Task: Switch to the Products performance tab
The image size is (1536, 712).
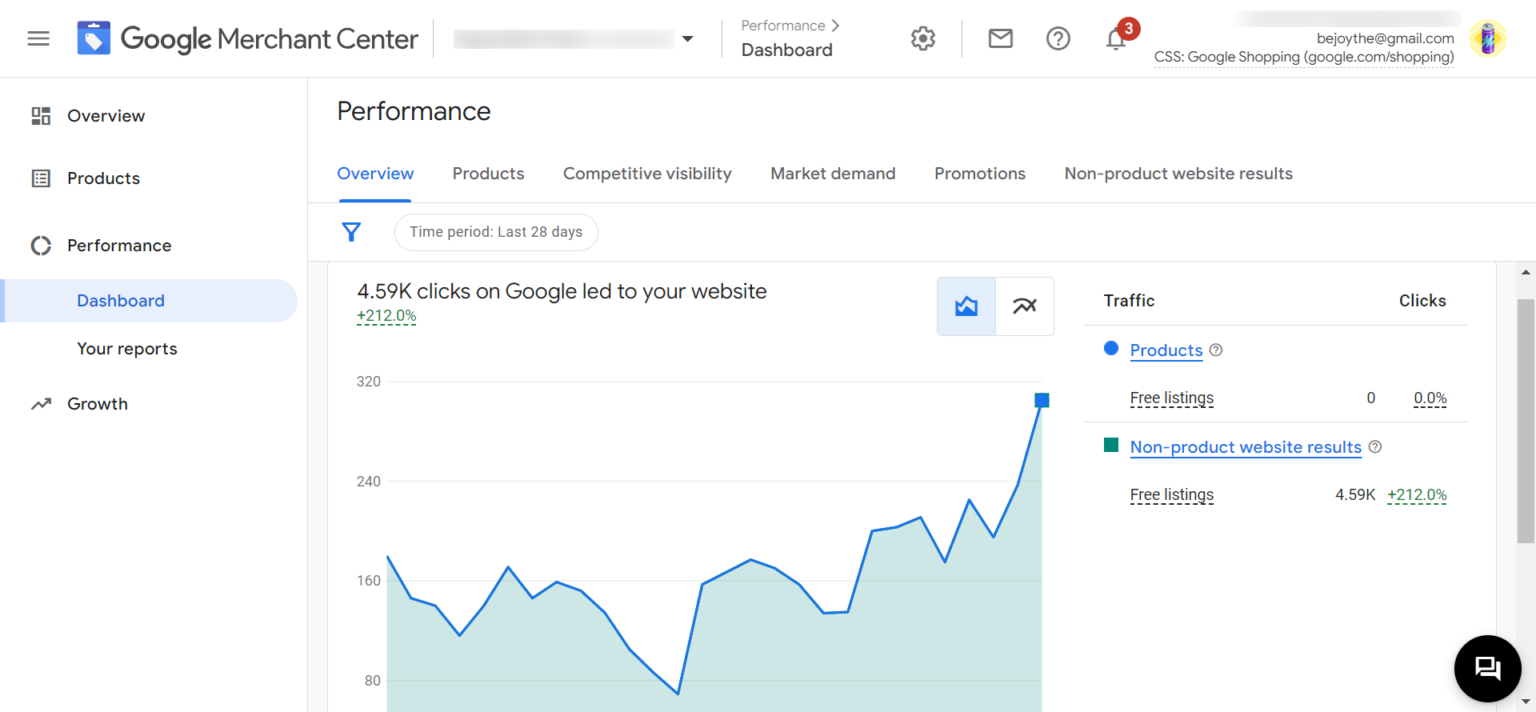Action: (x=488, y=174)
